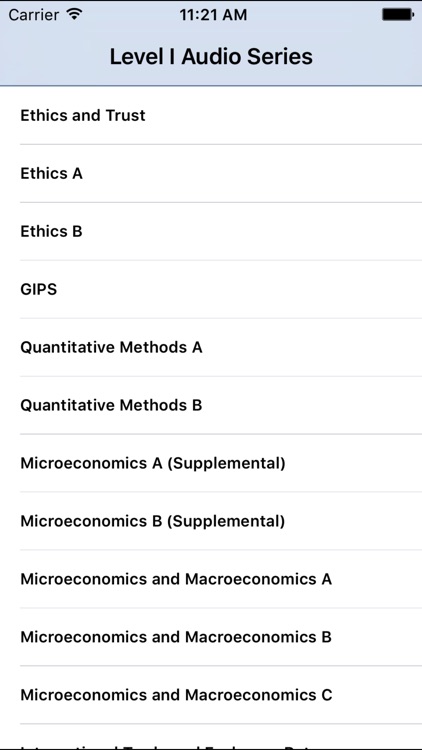Open Microeconomics A (Supplemental)
The width and height of the screenshot is (422, 750).
point(211,463)
